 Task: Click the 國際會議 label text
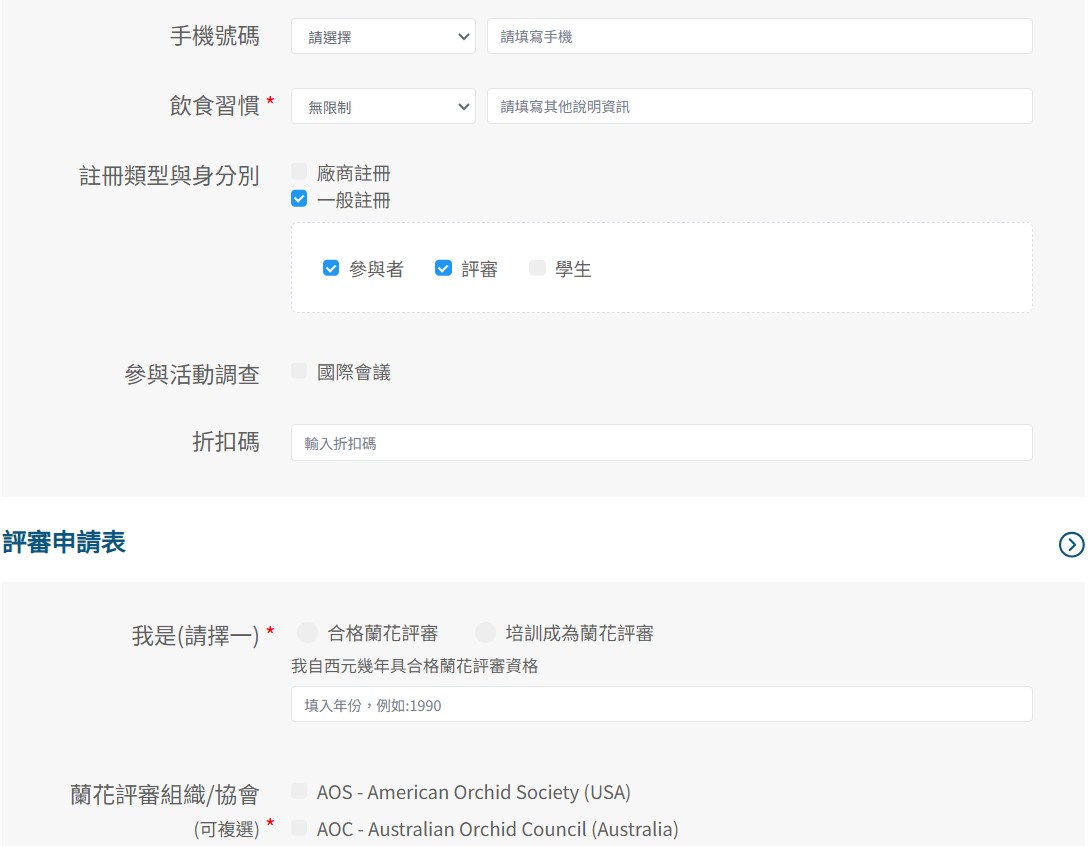[354, 372]
